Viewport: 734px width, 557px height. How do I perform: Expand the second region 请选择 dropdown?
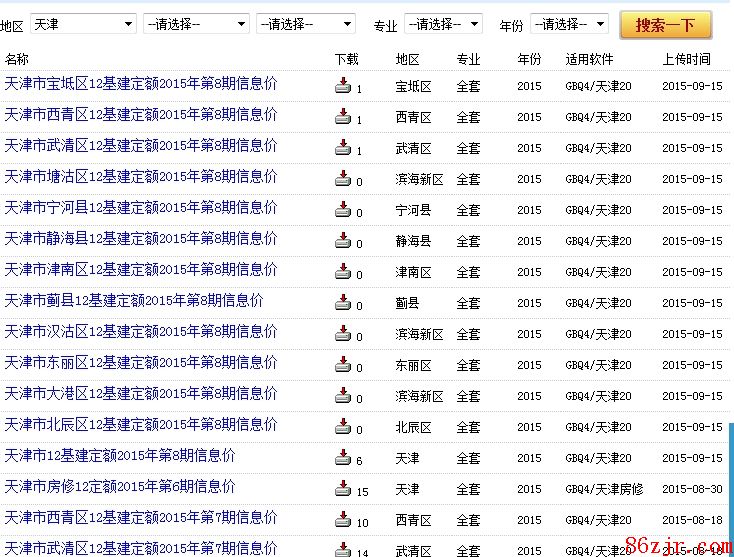196,23
